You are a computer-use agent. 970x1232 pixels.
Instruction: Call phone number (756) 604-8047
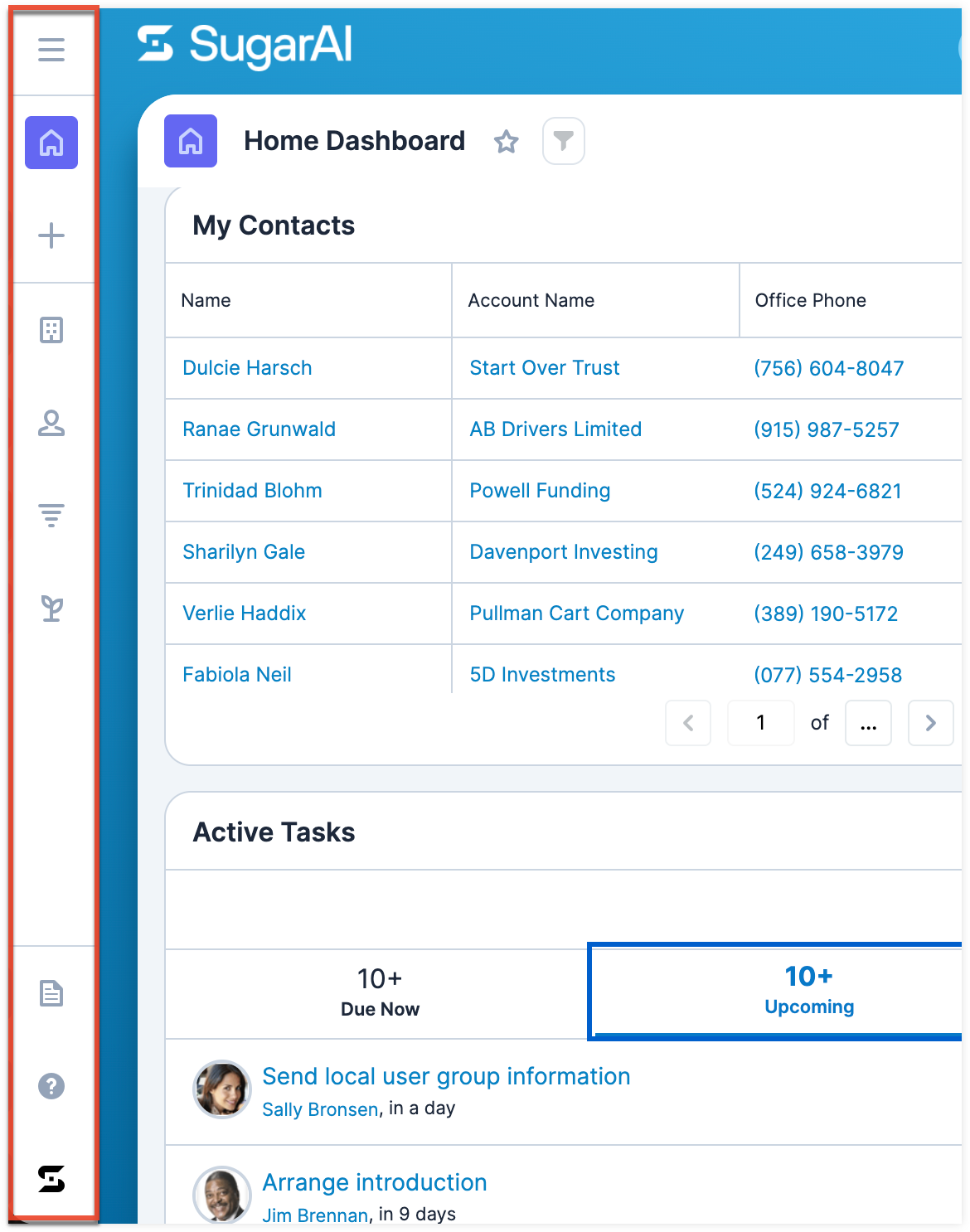[x=828, y=368]
